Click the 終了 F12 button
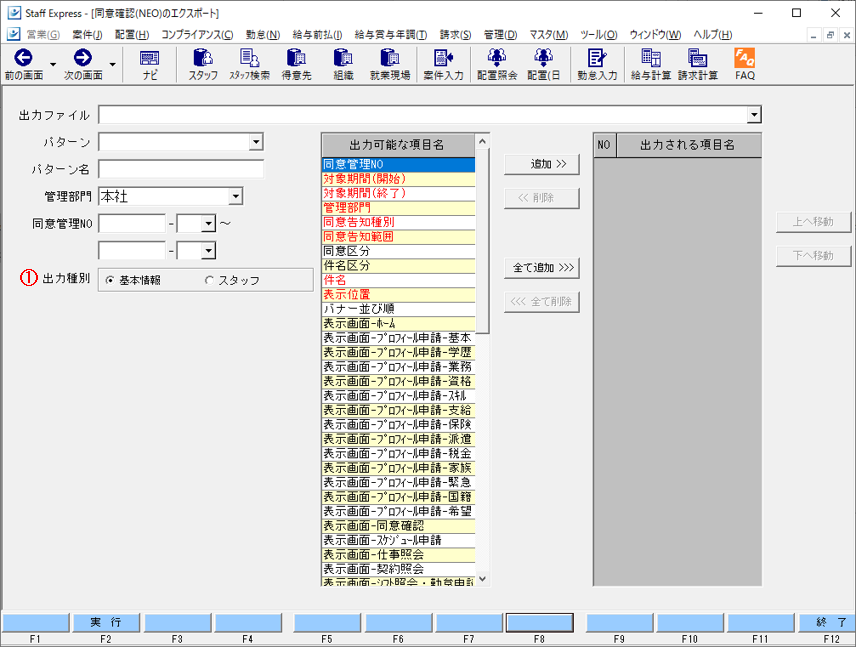The width and height of the screenshot is (856, 647). click(827, 622)
